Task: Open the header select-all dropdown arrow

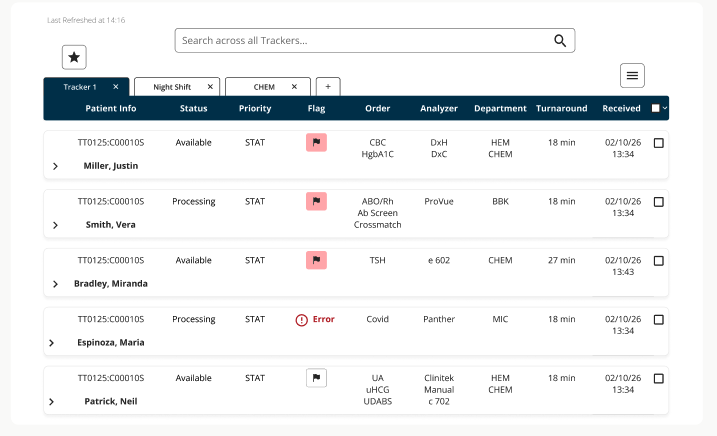Action: tap(665, 108)
